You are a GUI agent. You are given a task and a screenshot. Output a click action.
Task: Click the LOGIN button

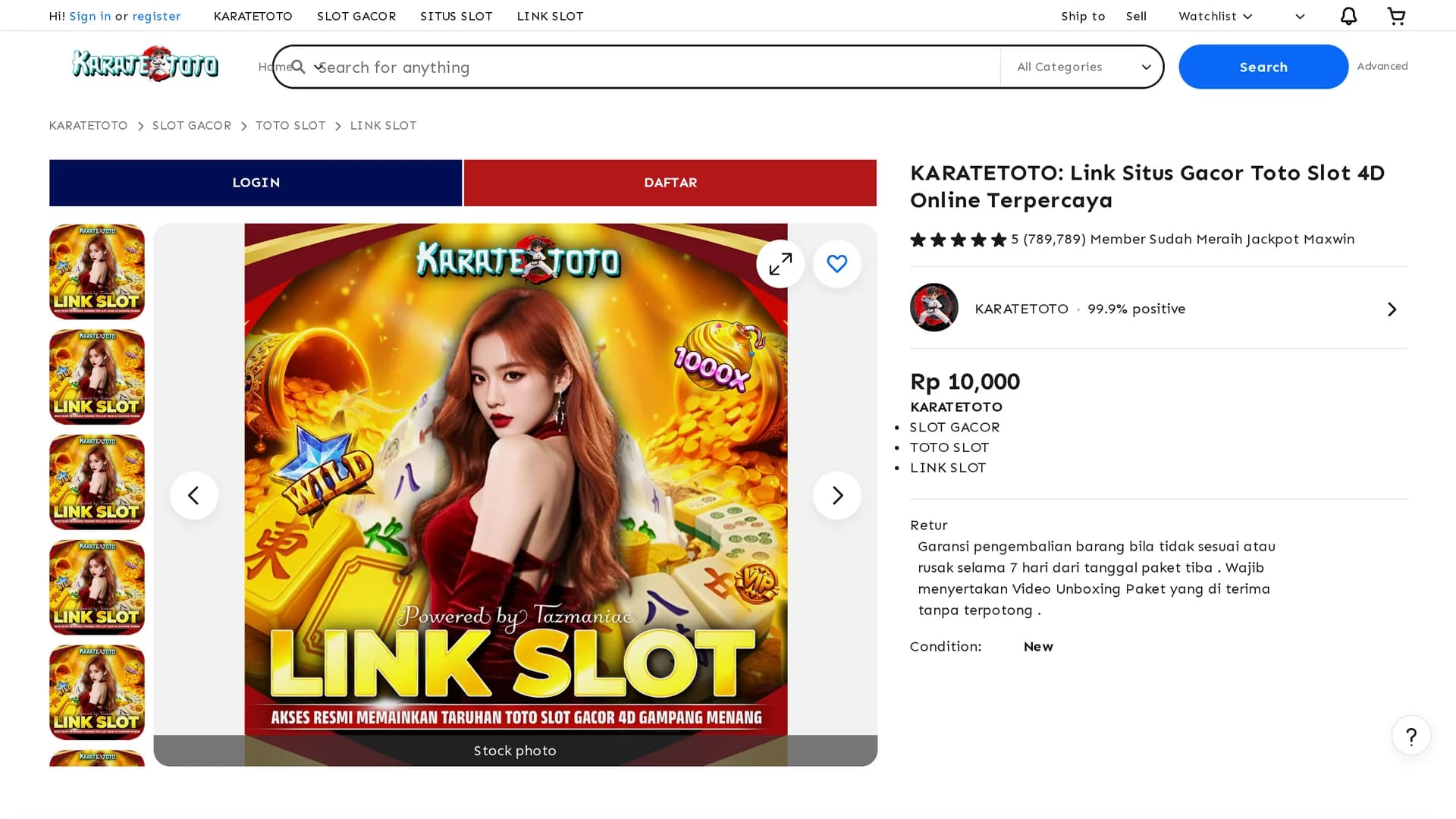coord(256,183)
